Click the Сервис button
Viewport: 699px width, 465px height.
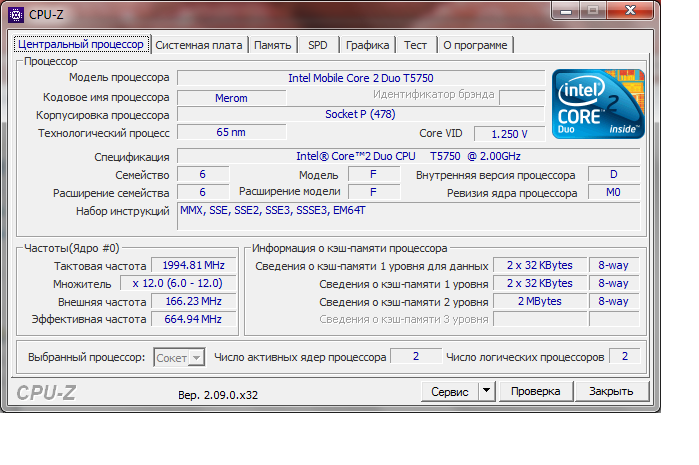[450, 392]
